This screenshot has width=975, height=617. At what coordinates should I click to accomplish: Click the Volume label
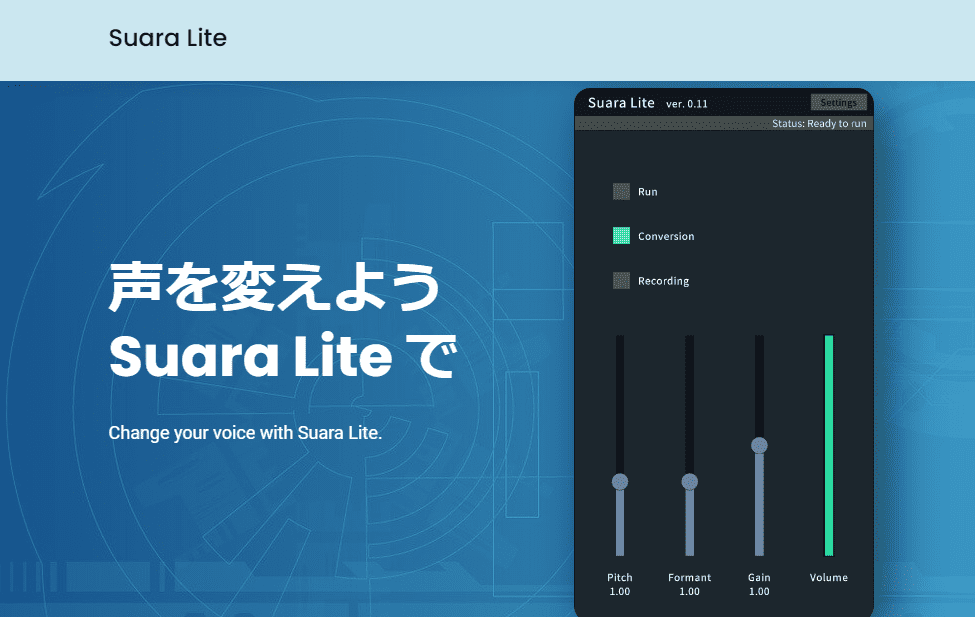tap(829, 577)
